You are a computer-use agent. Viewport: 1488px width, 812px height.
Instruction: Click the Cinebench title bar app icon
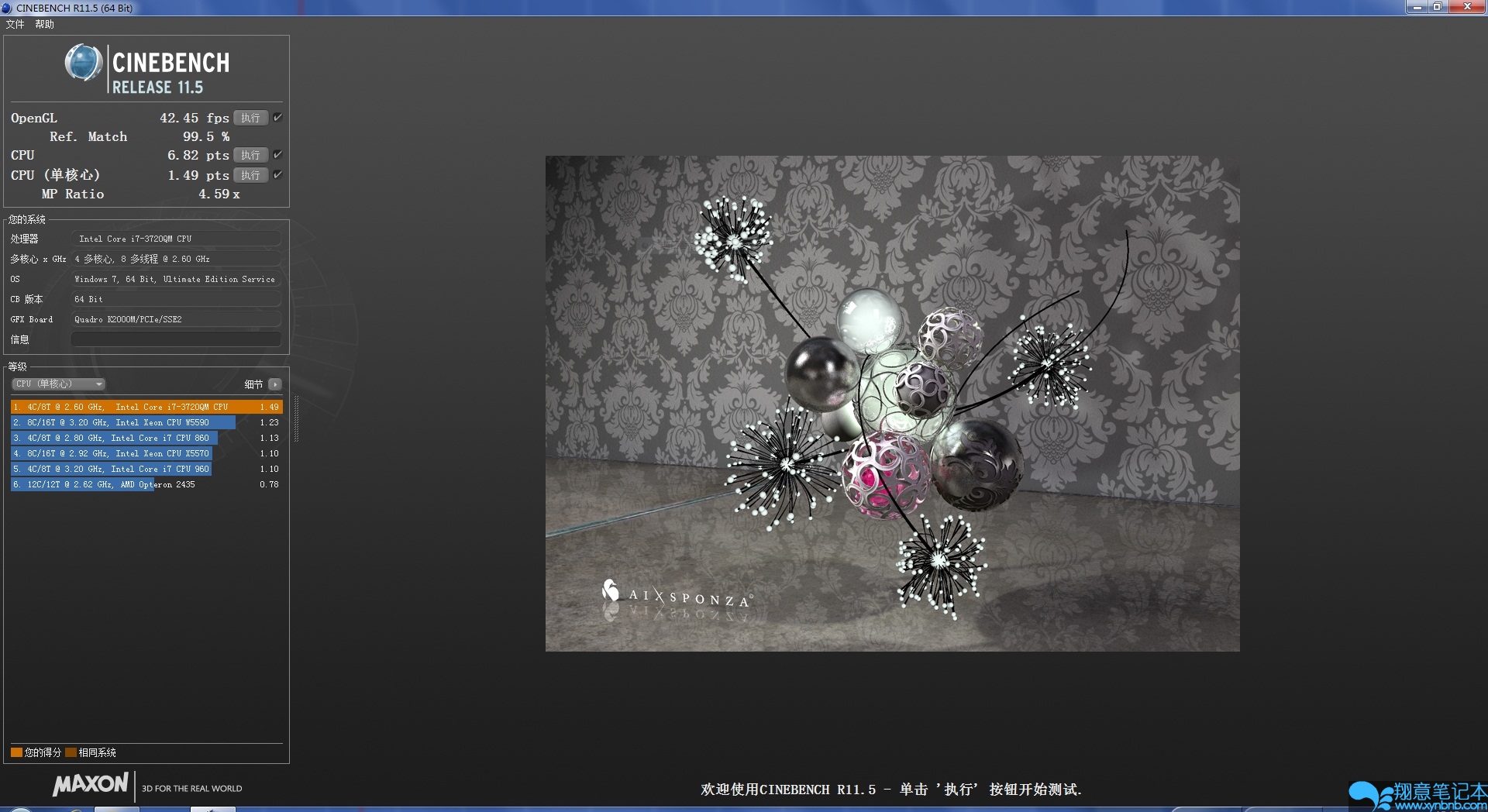pos(7,8)
